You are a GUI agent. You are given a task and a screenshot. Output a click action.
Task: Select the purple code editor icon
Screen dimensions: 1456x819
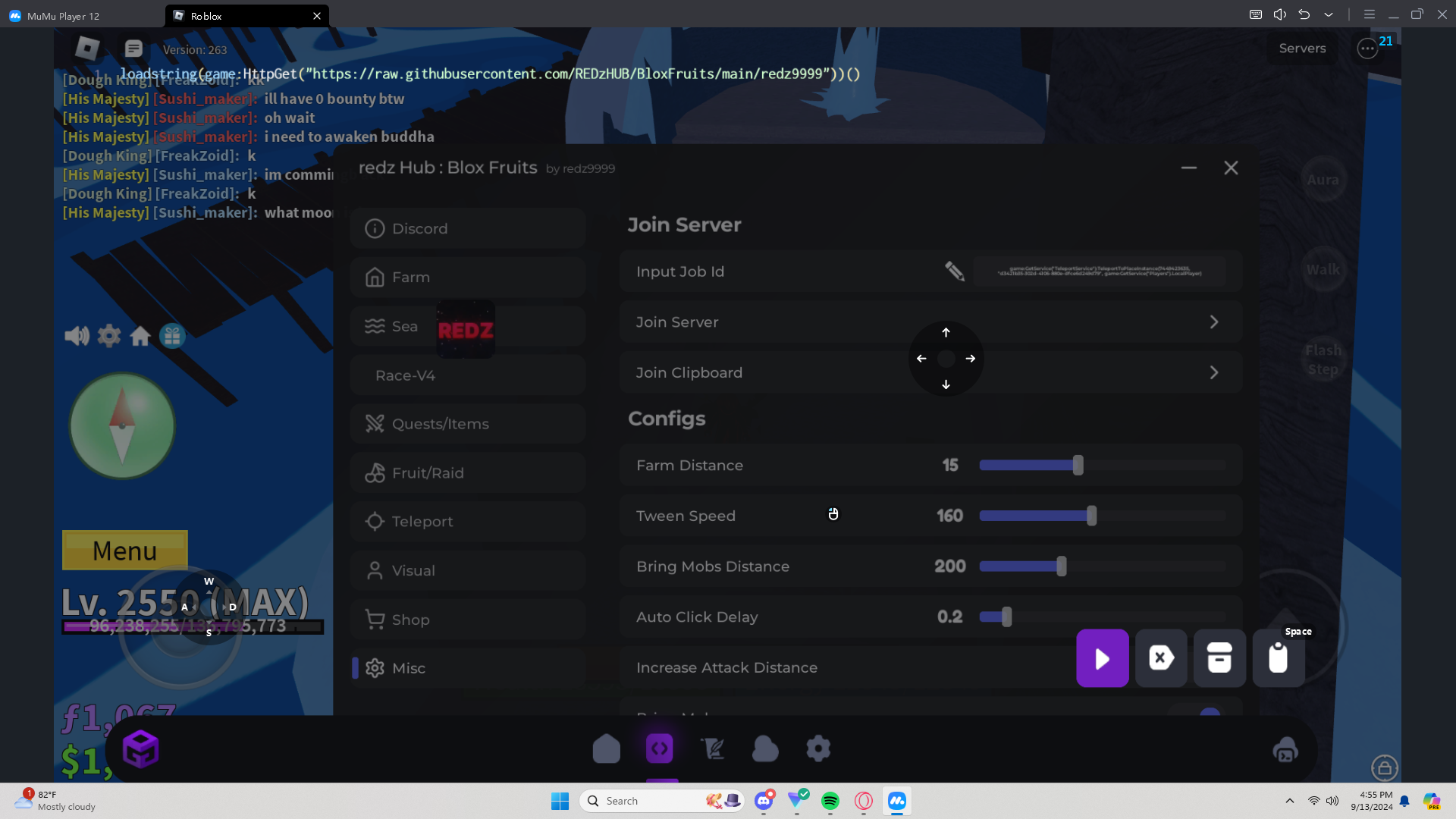click(x=659, y=748)
